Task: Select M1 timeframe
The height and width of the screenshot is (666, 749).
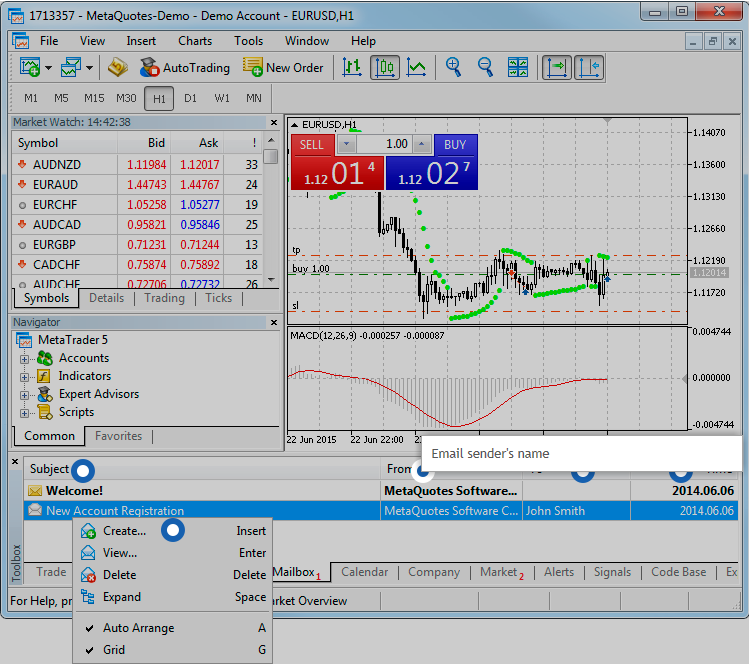Action: pos(31,98)
